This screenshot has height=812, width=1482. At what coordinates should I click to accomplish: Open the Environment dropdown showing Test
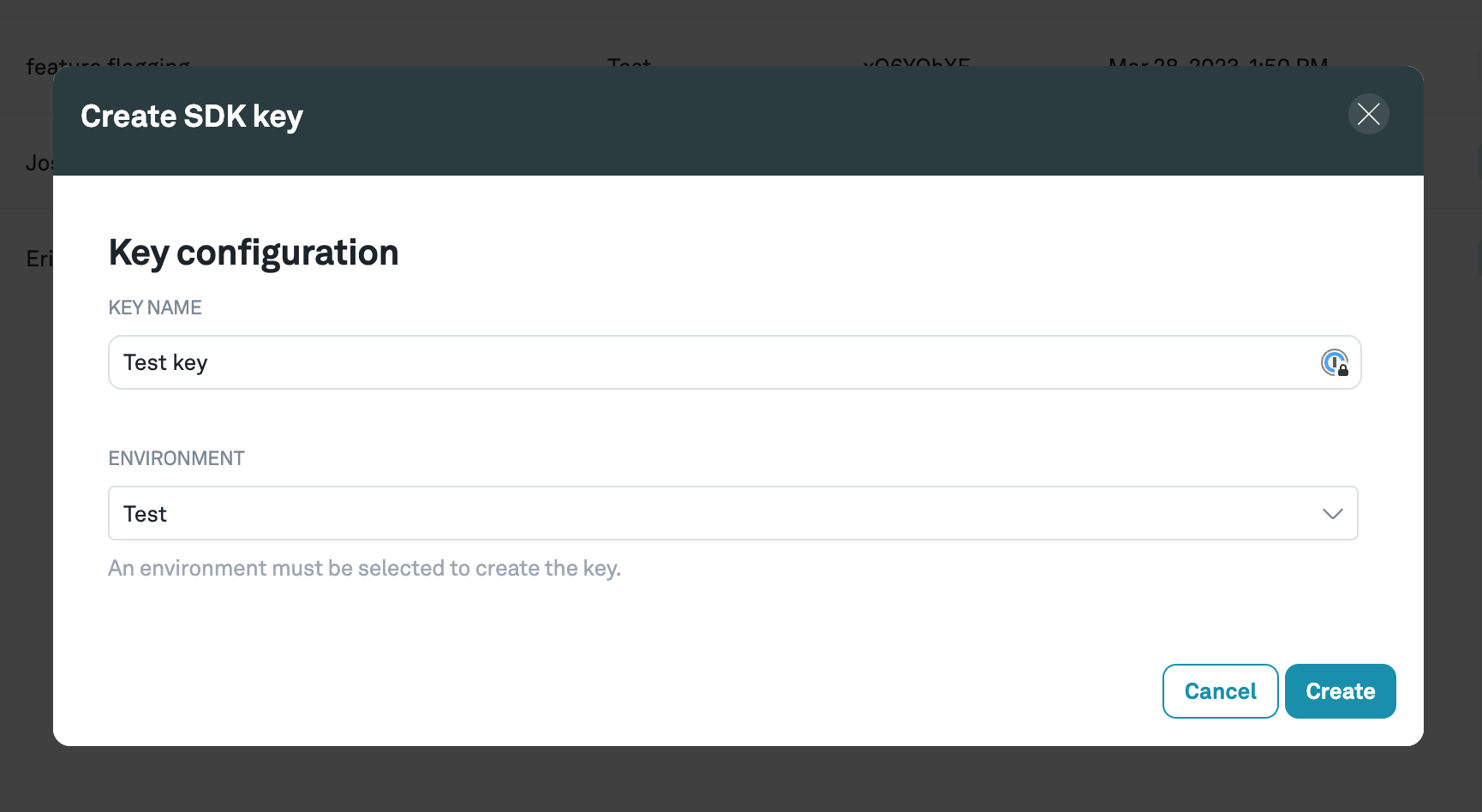pyautogui.click(x=733, y=513)
